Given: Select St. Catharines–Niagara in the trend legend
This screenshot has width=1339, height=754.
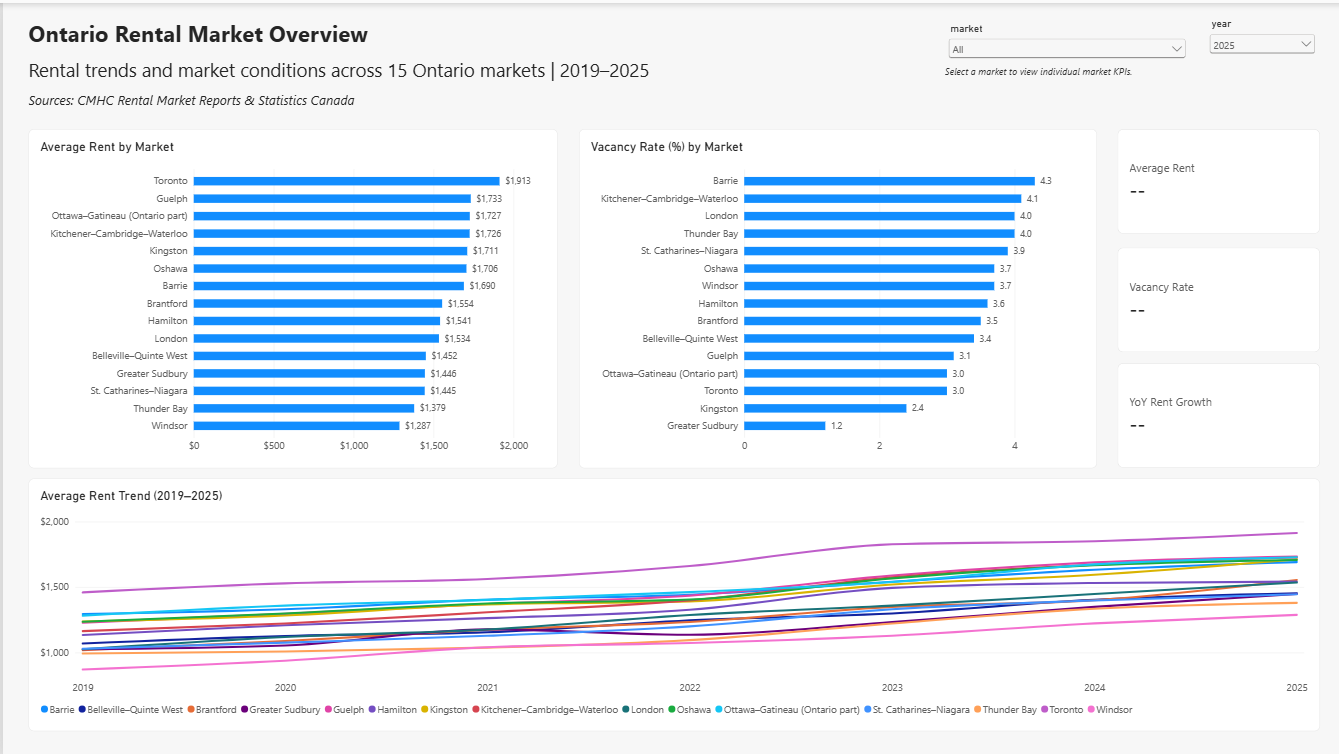Looking at the screenshot, I should pos(916,710).
